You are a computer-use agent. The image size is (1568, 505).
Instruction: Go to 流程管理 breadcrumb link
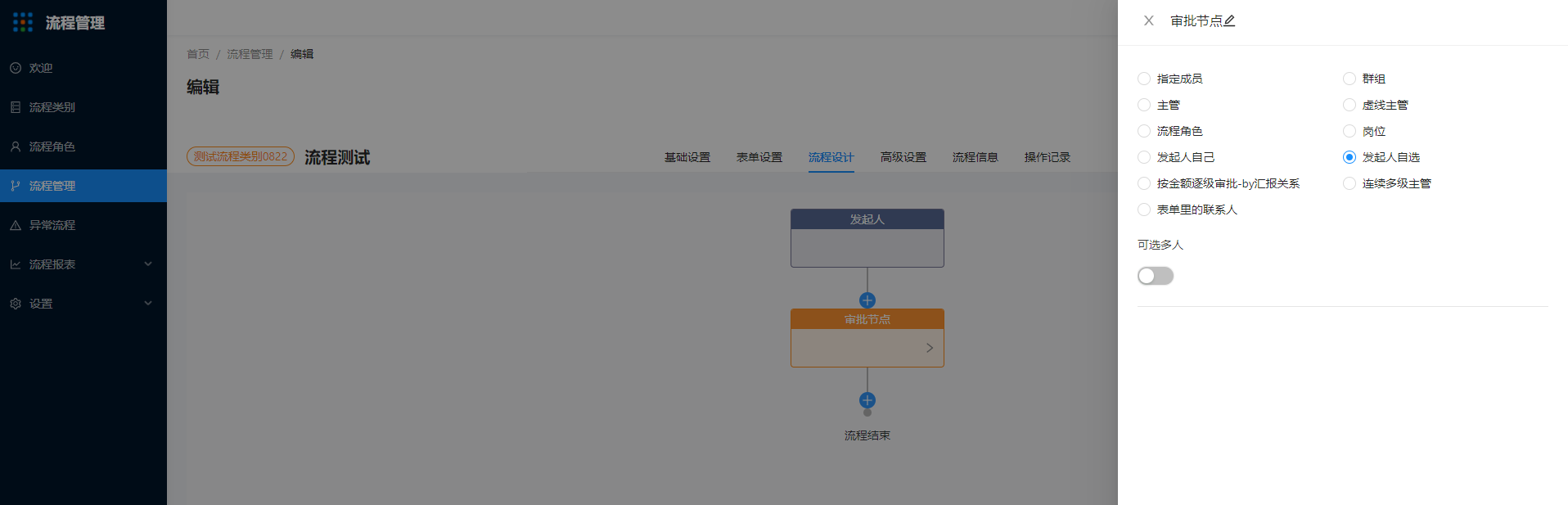250,54
